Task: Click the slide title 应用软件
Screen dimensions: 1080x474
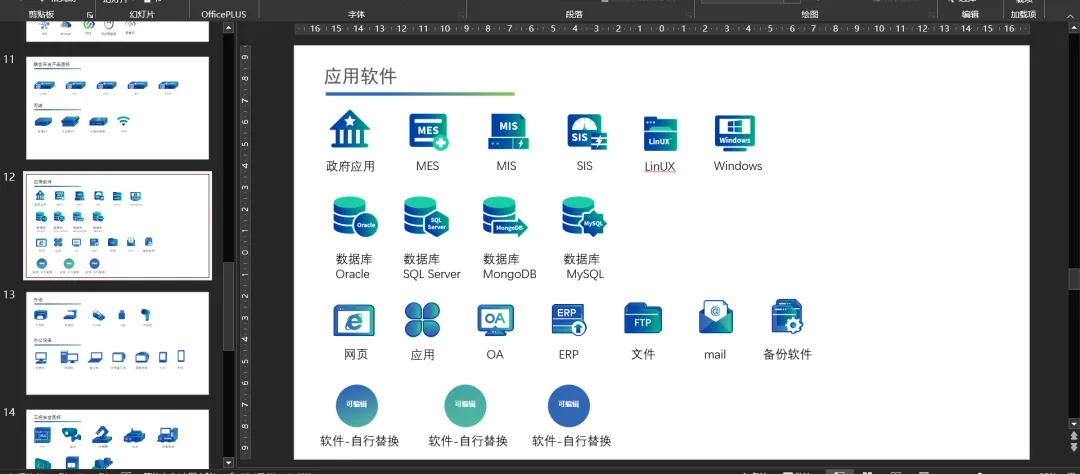Action: 360,76
